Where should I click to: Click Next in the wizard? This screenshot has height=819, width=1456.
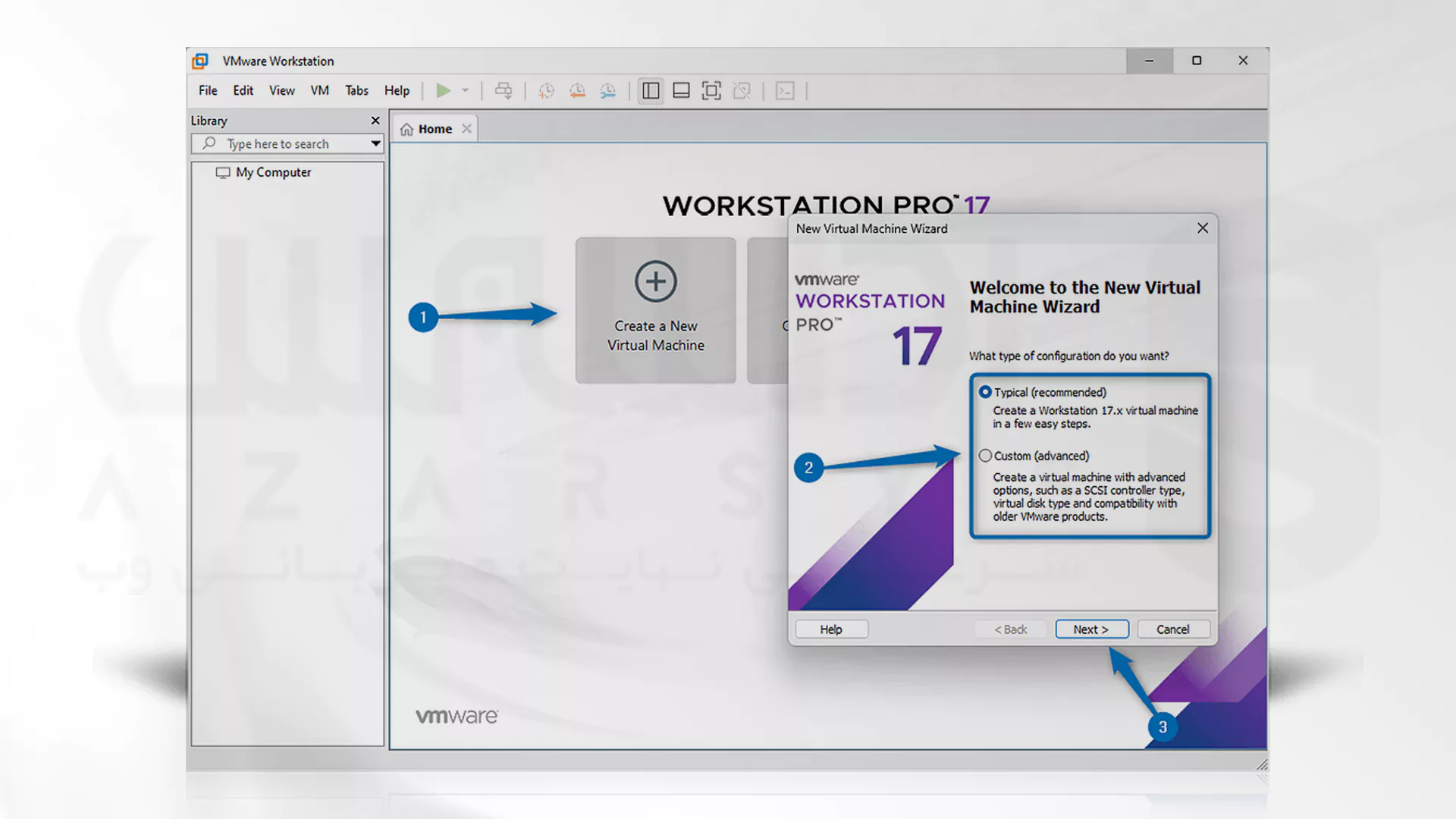pos(1092,629)
